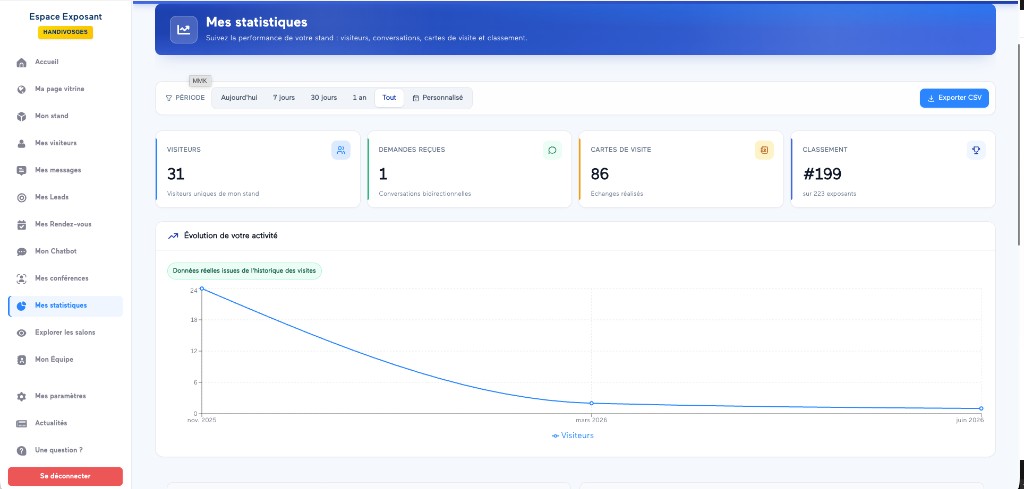Click the Se déconnecter button

[x=65, y=476]
